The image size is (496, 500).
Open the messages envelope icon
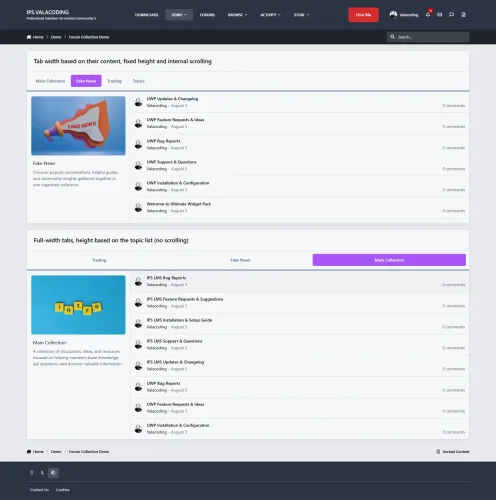(440, 15)
